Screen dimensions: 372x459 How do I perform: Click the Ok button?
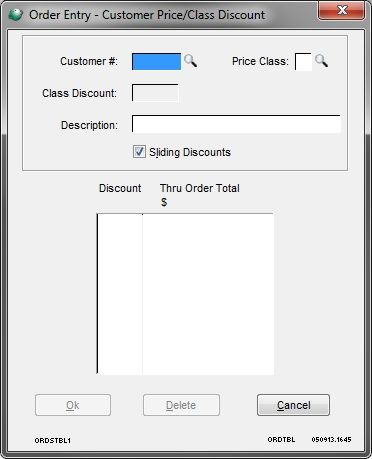click(x=73, y=405)
